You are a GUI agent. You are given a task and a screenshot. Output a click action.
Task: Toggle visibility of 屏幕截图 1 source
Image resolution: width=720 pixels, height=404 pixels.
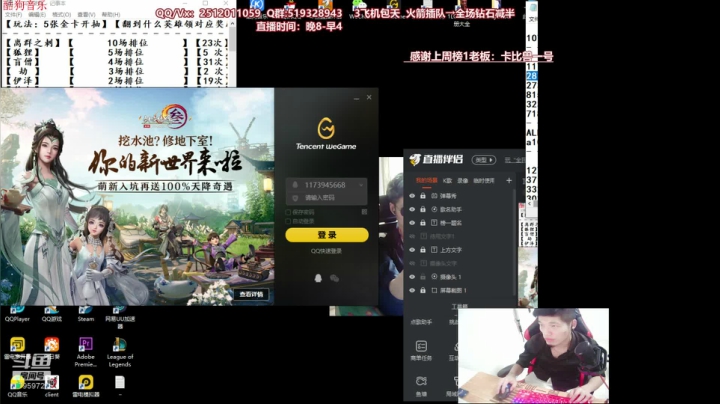412,290
